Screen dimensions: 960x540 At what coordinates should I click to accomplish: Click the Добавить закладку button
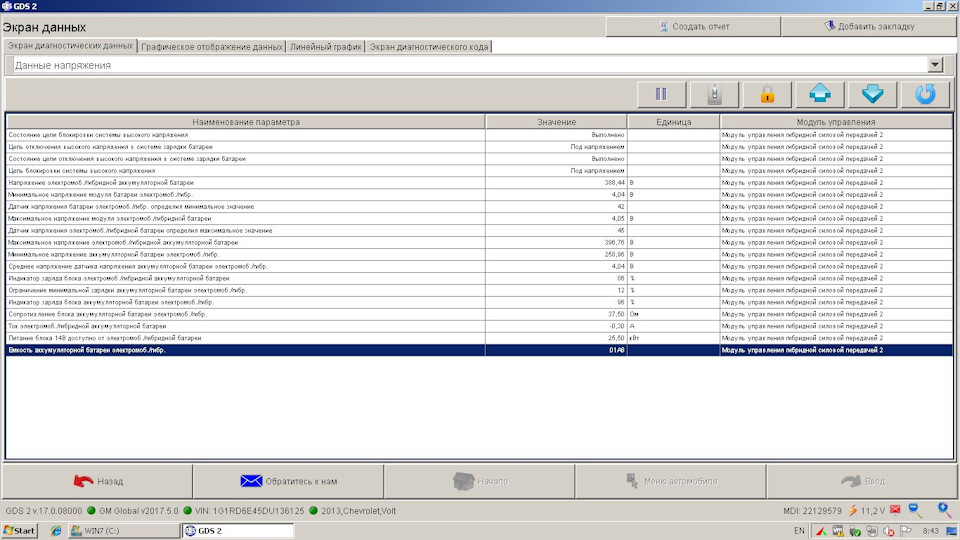(869, 26)
